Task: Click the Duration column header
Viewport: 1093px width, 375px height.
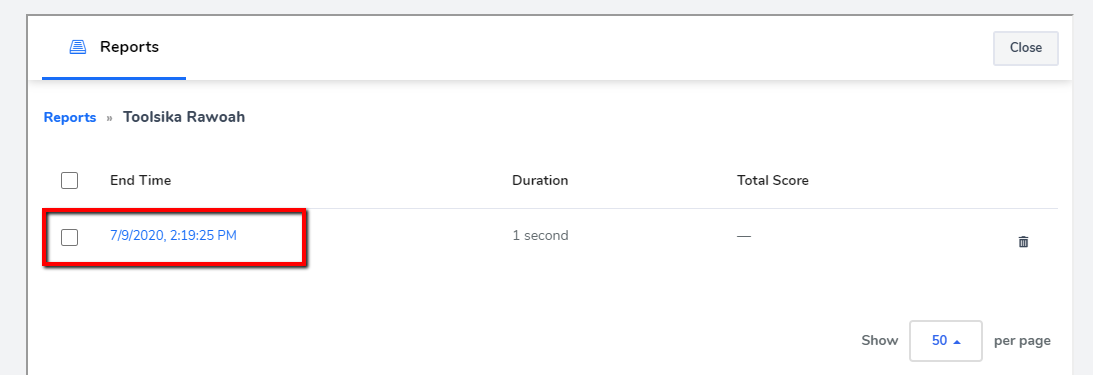Action: coord(540,181)
